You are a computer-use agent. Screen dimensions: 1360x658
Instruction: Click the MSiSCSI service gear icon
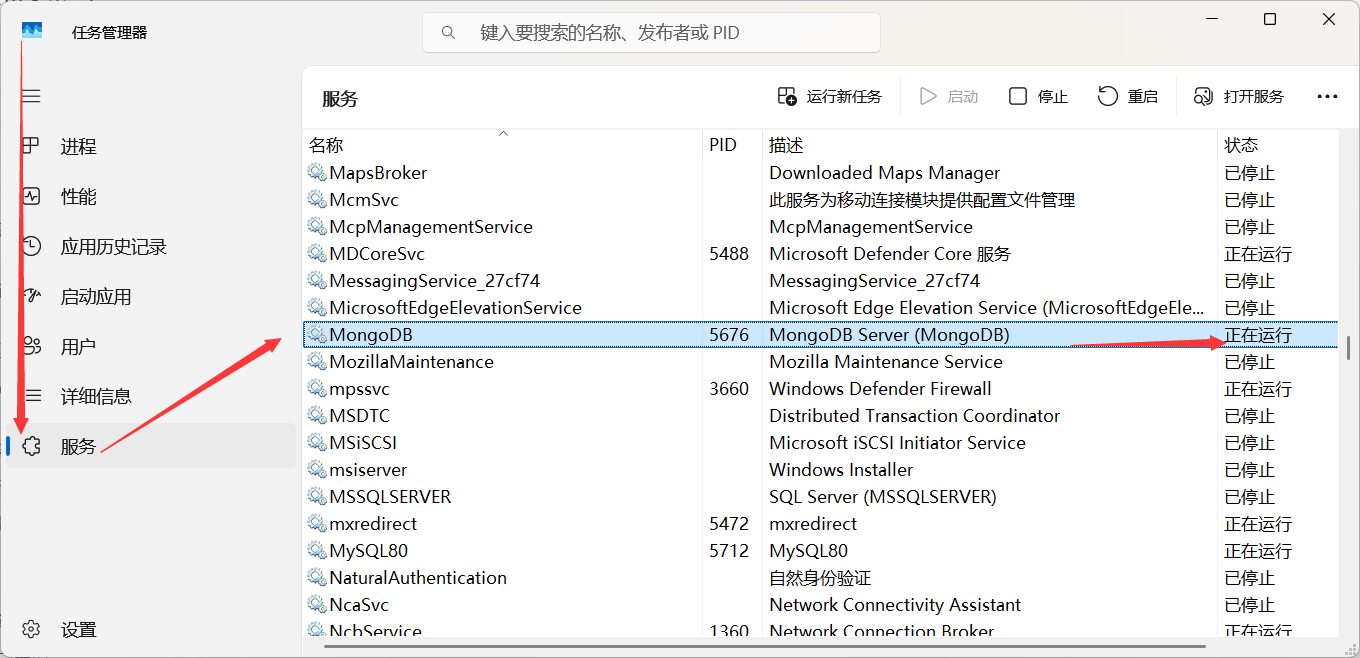click(x=317, y=443)
